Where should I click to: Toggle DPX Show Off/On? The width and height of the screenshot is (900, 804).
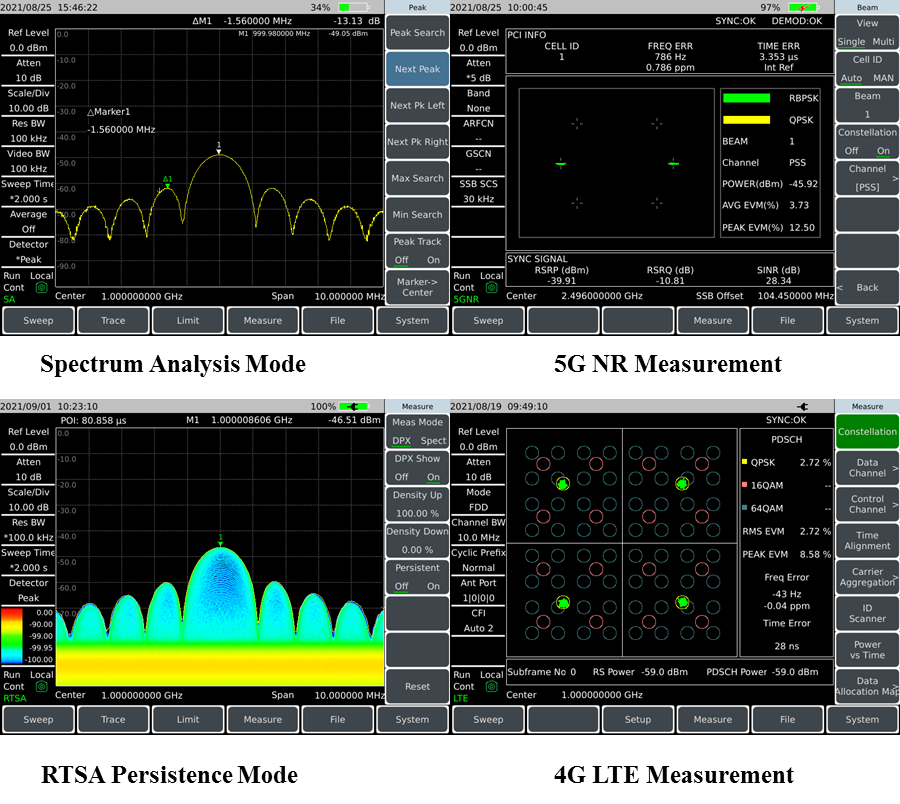coord(416,468)
